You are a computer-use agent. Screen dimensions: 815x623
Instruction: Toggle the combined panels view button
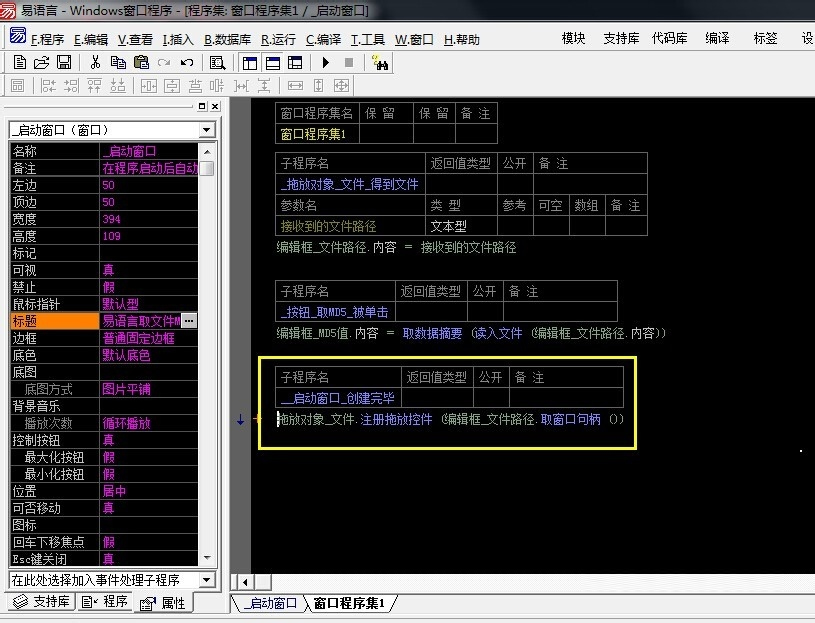295,63
